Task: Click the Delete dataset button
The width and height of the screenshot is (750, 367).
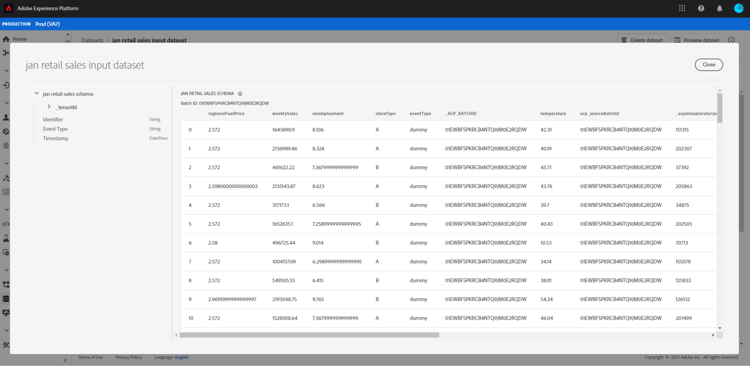Action: (642, 40)
